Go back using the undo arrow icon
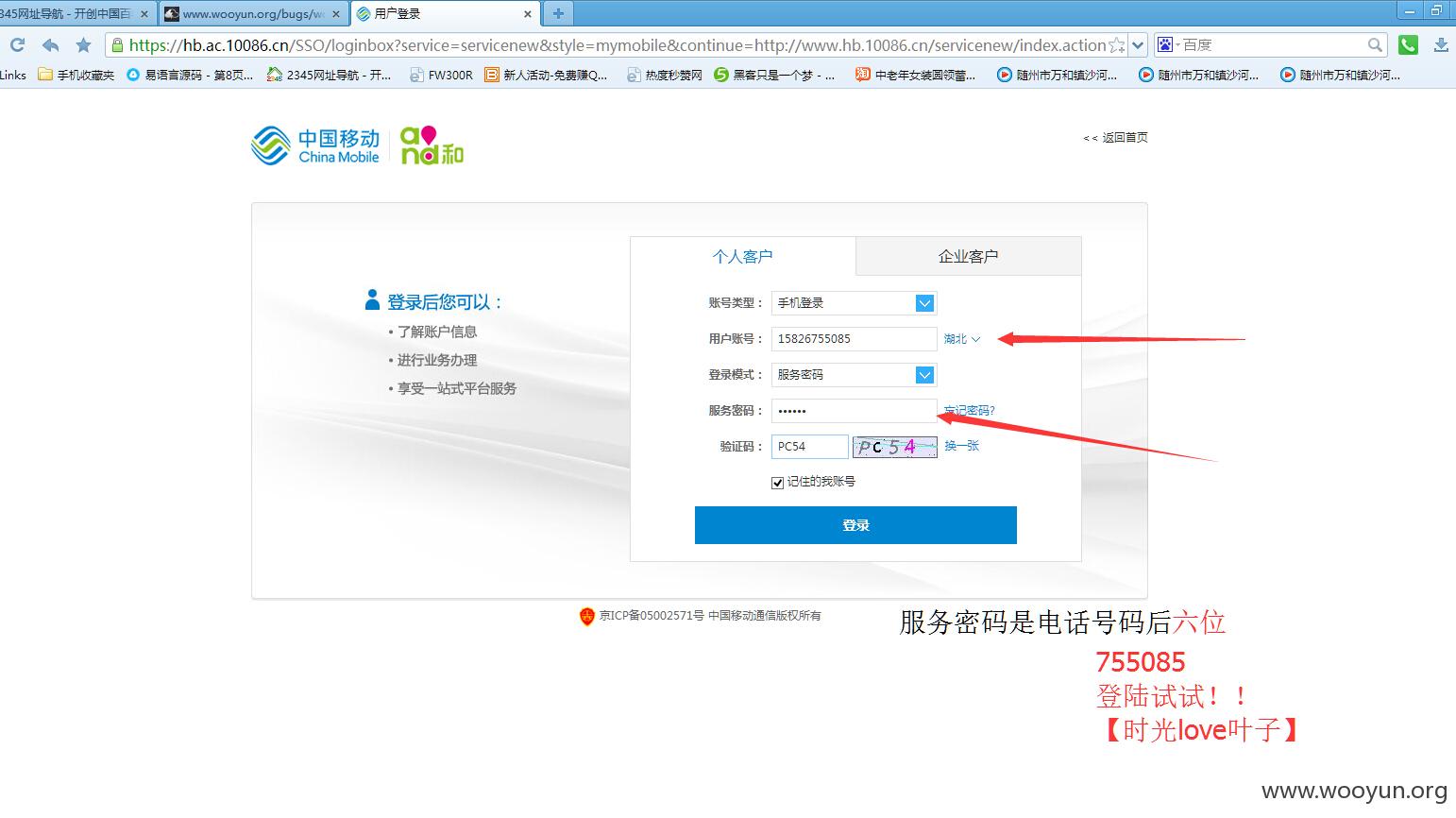The image size is (1456, 818). pyautogui.click(x=50, y=44)
